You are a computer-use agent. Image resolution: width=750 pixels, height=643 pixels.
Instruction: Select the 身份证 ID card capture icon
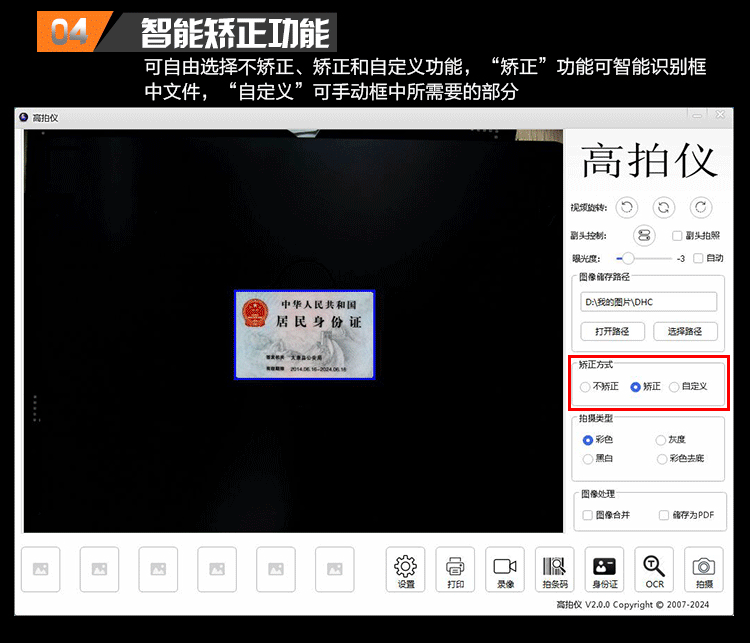click(x=604, y=569)
